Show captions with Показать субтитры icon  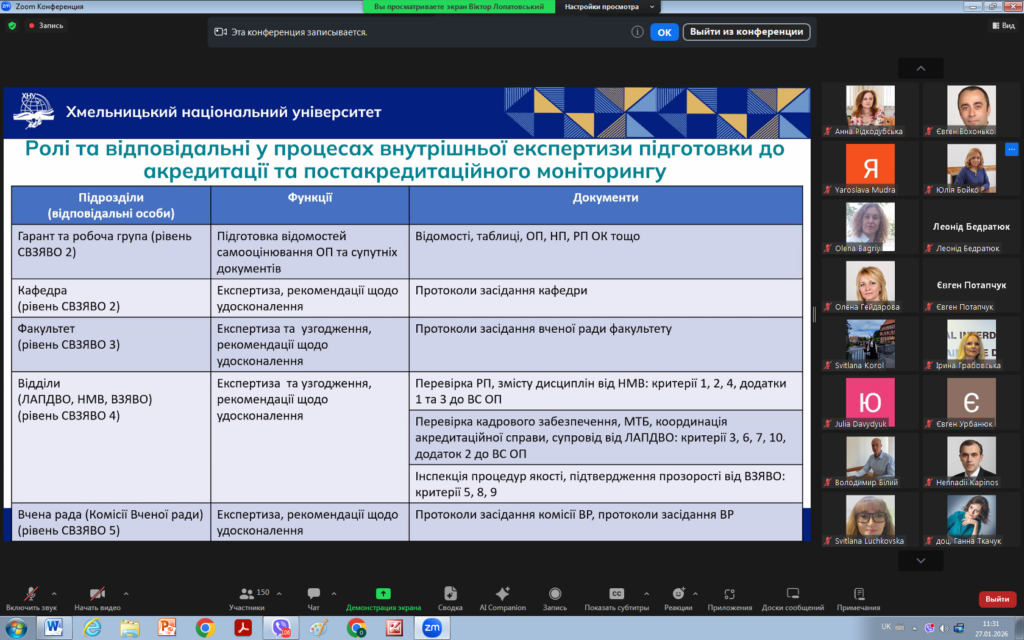pos(617,594)
